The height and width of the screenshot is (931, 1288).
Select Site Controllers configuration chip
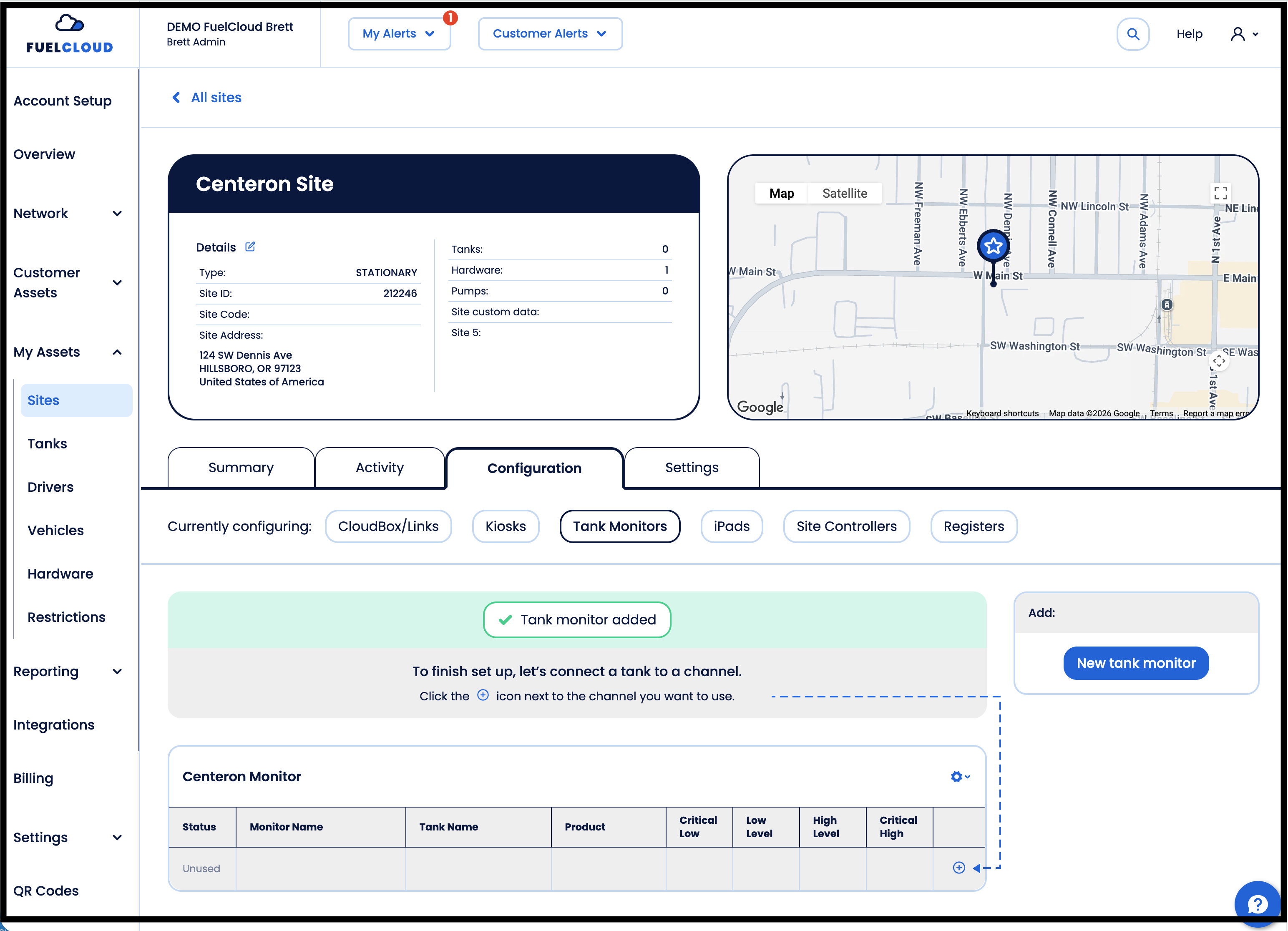click(846, 526)
